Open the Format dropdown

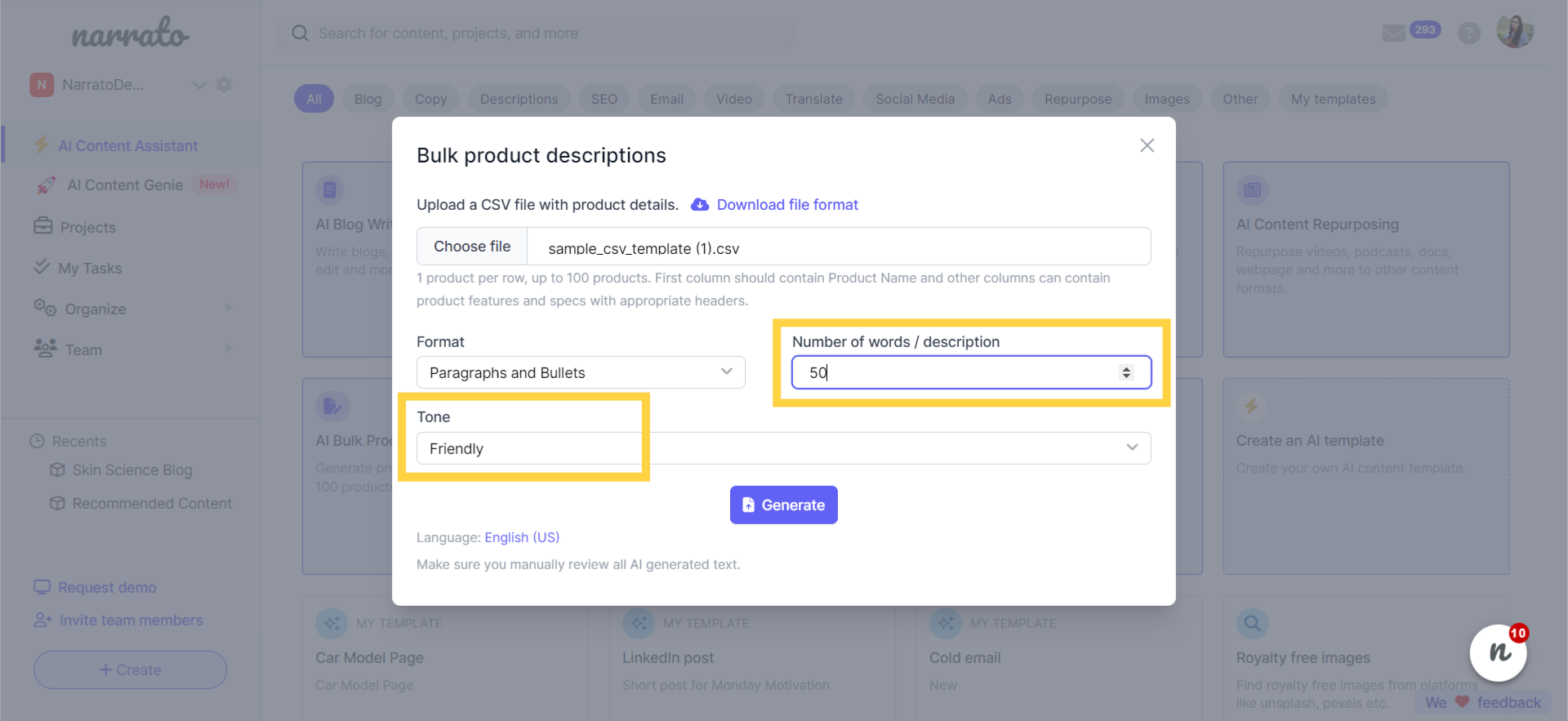coord(581,372)
